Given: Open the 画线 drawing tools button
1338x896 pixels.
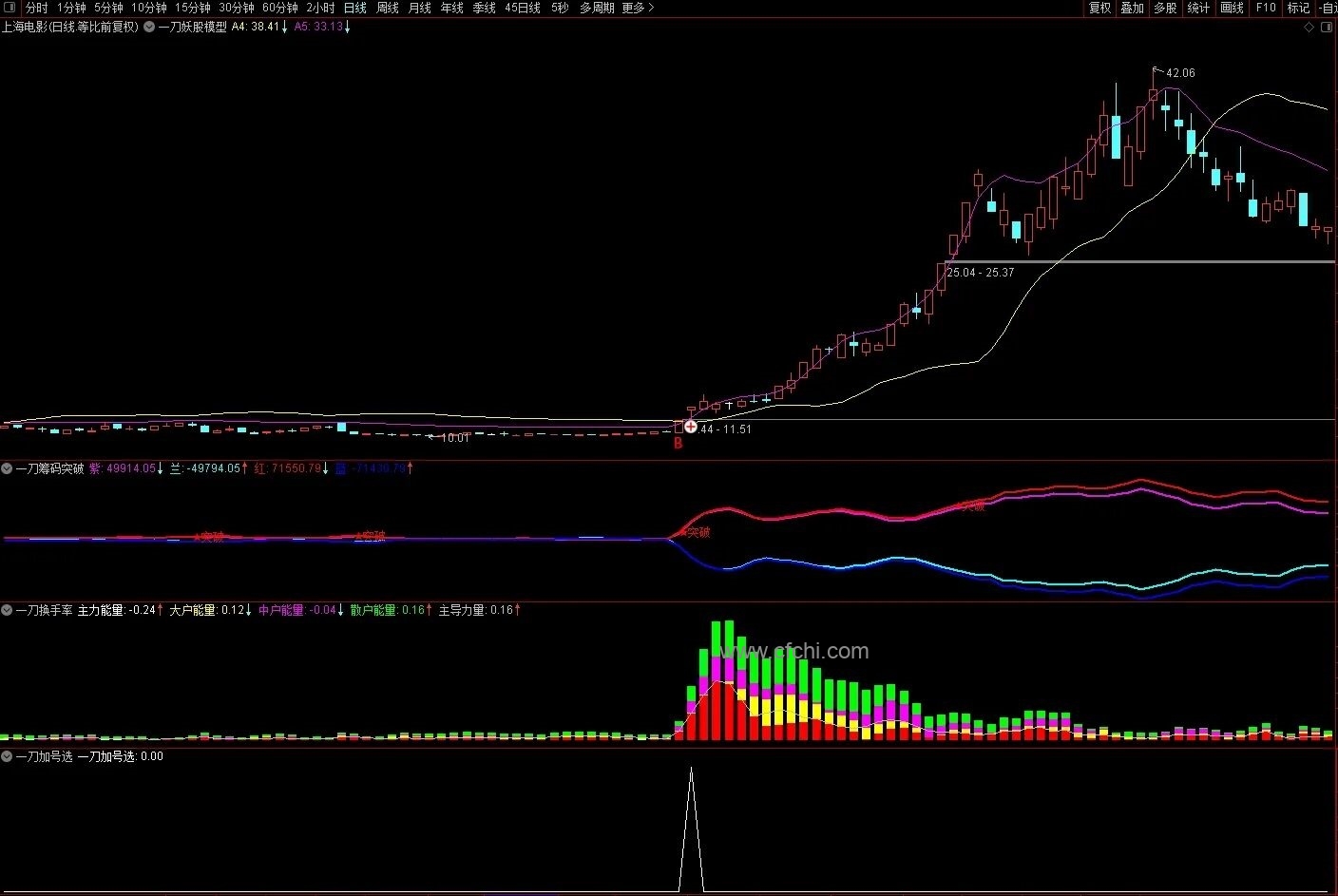Looking at the screenshot, I should (1232, 8).
